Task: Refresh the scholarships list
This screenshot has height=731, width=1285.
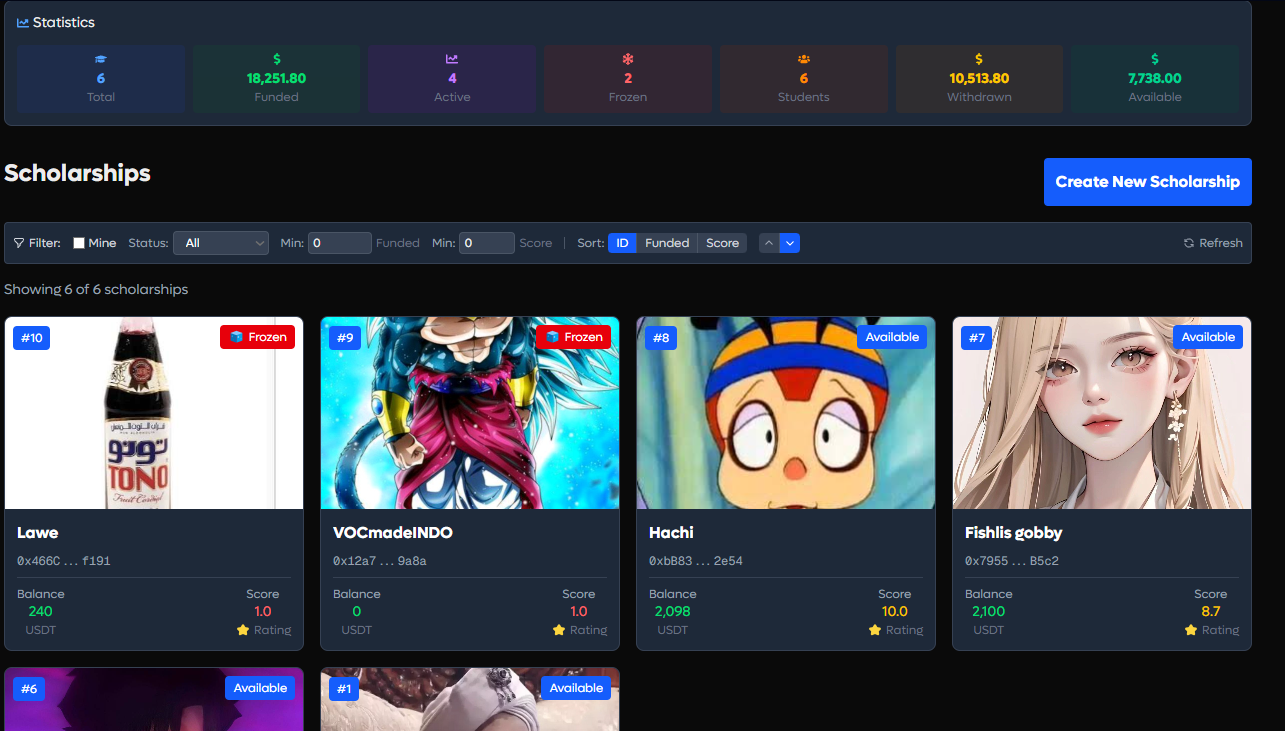Action: [1213, 243]
